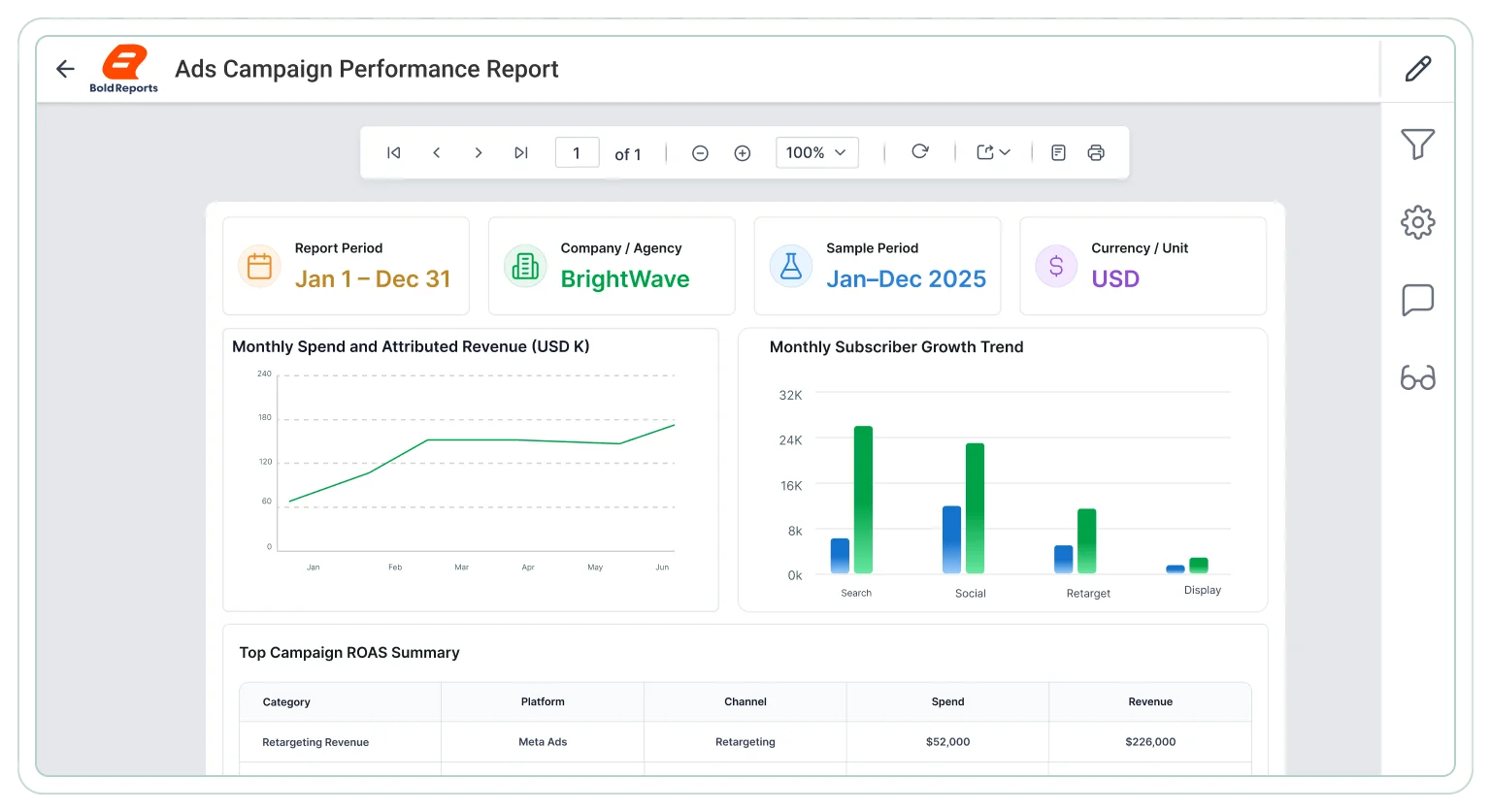Go to the previous report page
The height and width of the screenshot is (812, 1491).
437,152
